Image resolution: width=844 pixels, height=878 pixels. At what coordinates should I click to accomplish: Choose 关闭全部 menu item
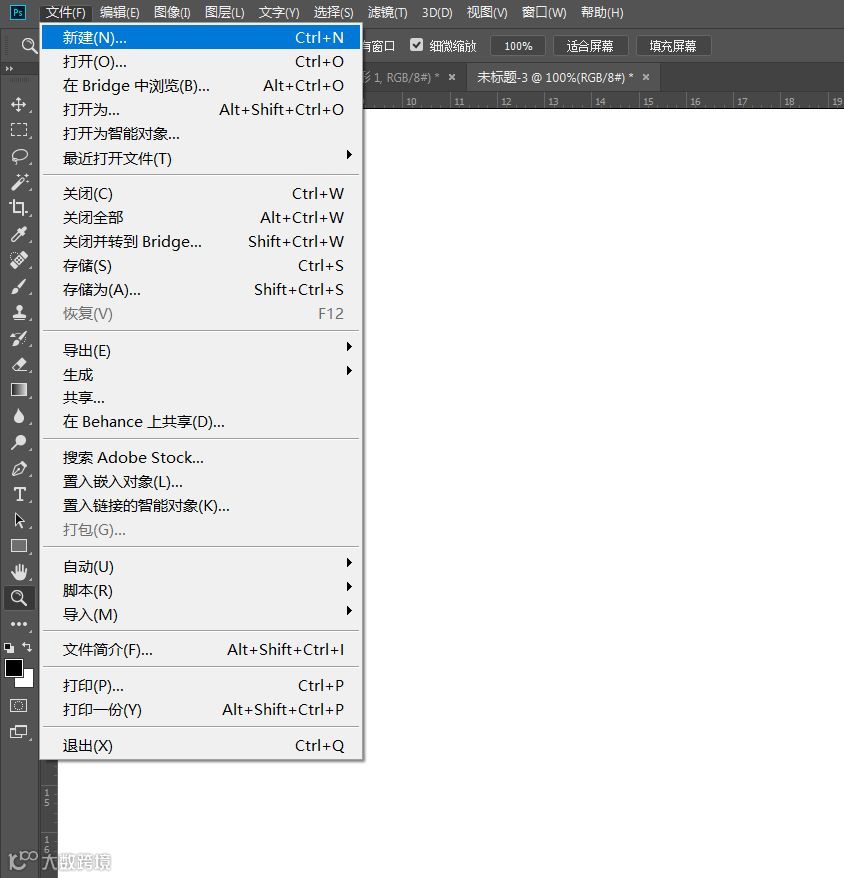(202, 217)
